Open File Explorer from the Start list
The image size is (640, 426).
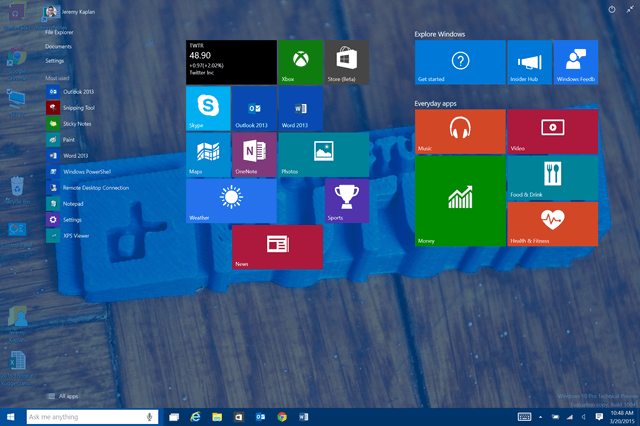[59, 32]
